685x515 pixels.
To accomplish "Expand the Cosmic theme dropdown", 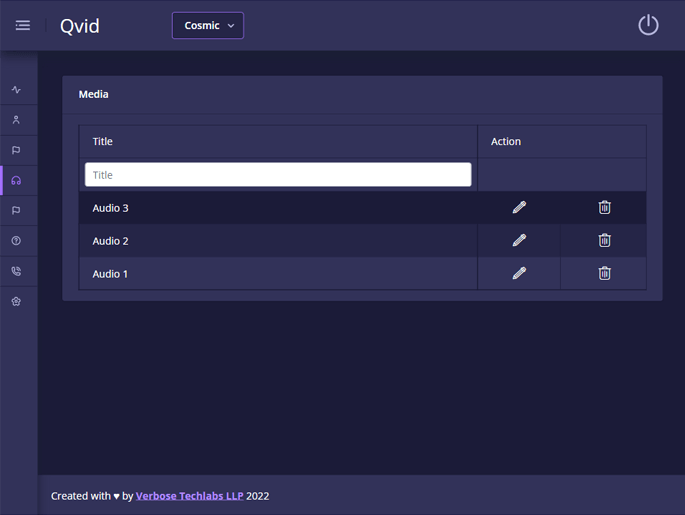I will coord(208,26).
